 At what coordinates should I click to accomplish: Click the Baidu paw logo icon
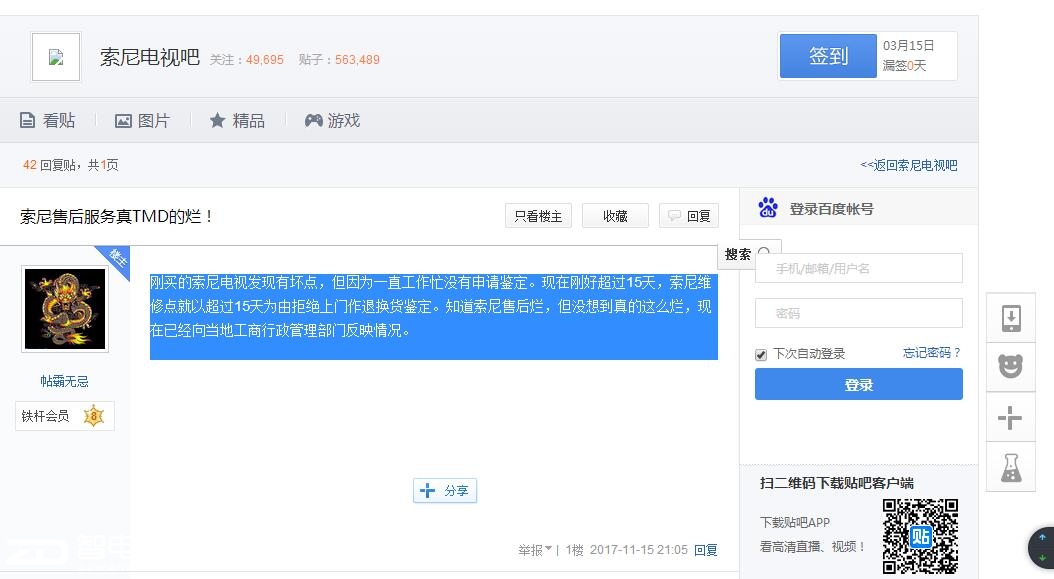pyautogui.click(x=768, y=208)
